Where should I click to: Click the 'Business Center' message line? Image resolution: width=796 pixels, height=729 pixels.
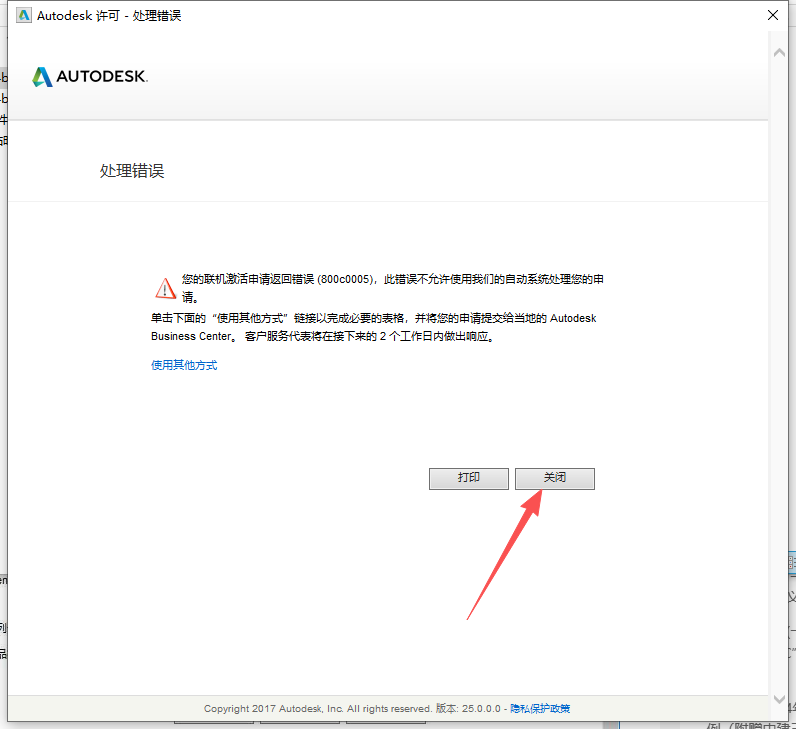(x=323, y=336)
